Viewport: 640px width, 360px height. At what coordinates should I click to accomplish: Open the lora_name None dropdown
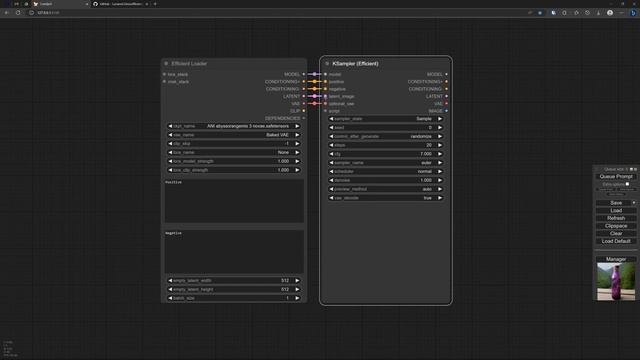pyautogui.click(x=234, y=153)
